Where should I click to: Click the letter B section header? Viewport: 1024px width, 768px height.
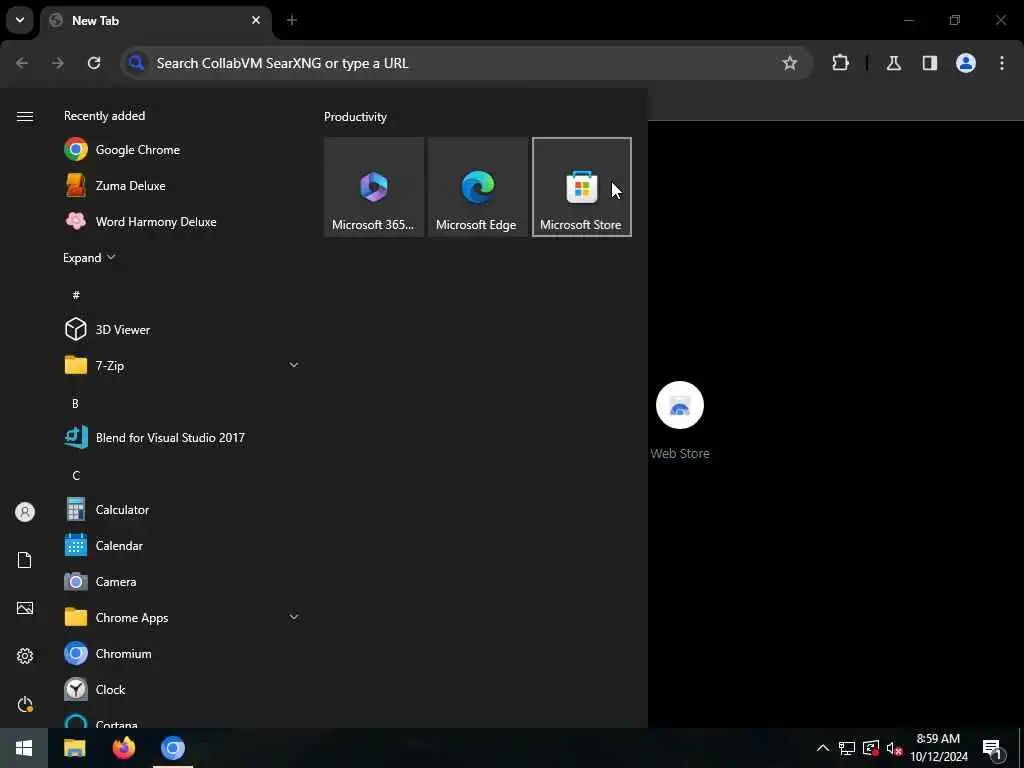pyautogui.click(x=75, y=404)
